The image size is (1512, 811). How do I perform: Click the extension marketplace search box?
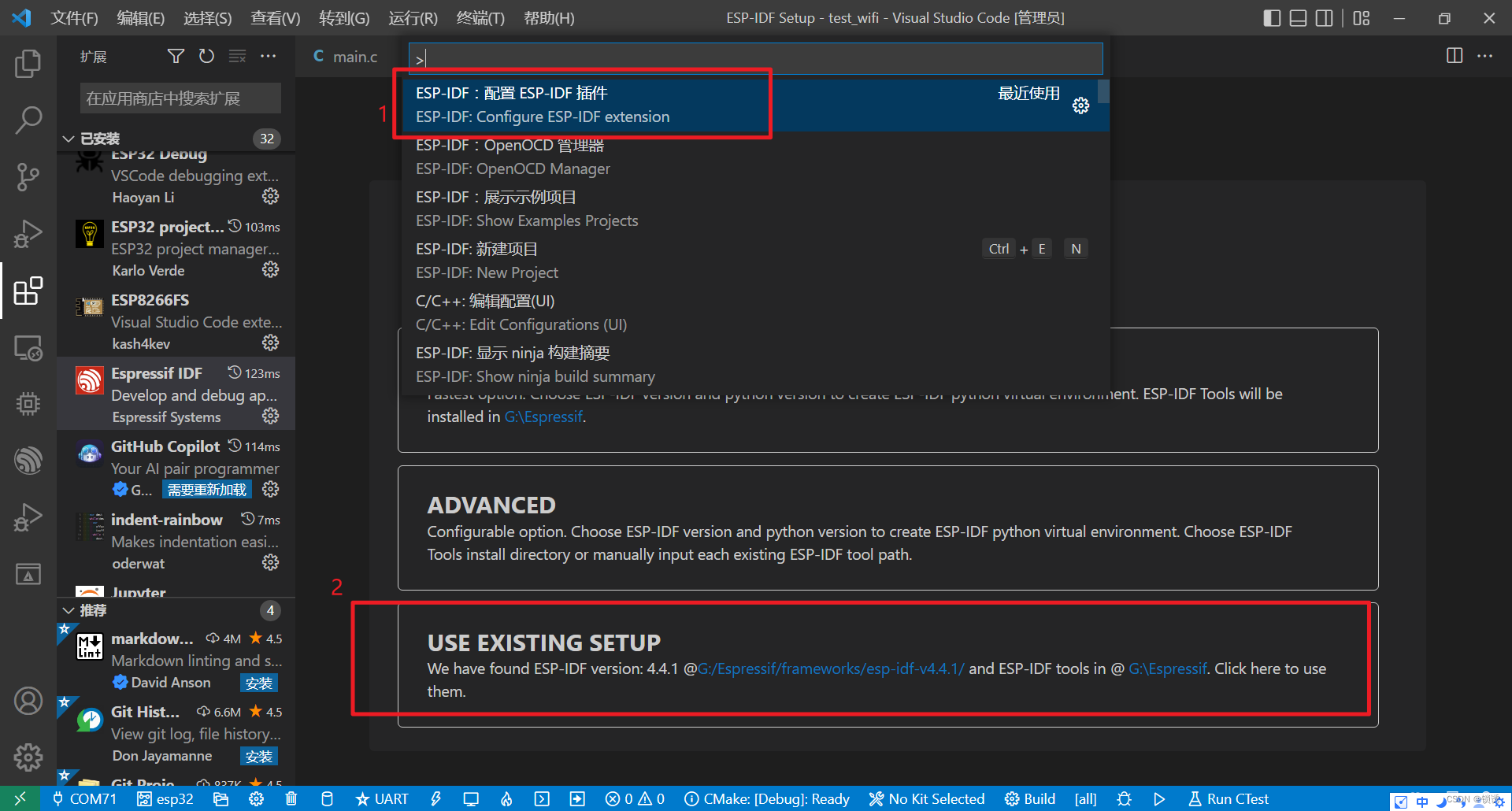(180, 98)
